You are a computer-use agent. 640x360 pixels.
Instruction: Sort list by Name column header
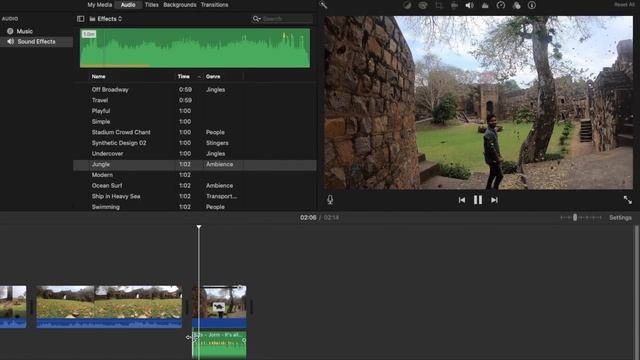(98, 76)
